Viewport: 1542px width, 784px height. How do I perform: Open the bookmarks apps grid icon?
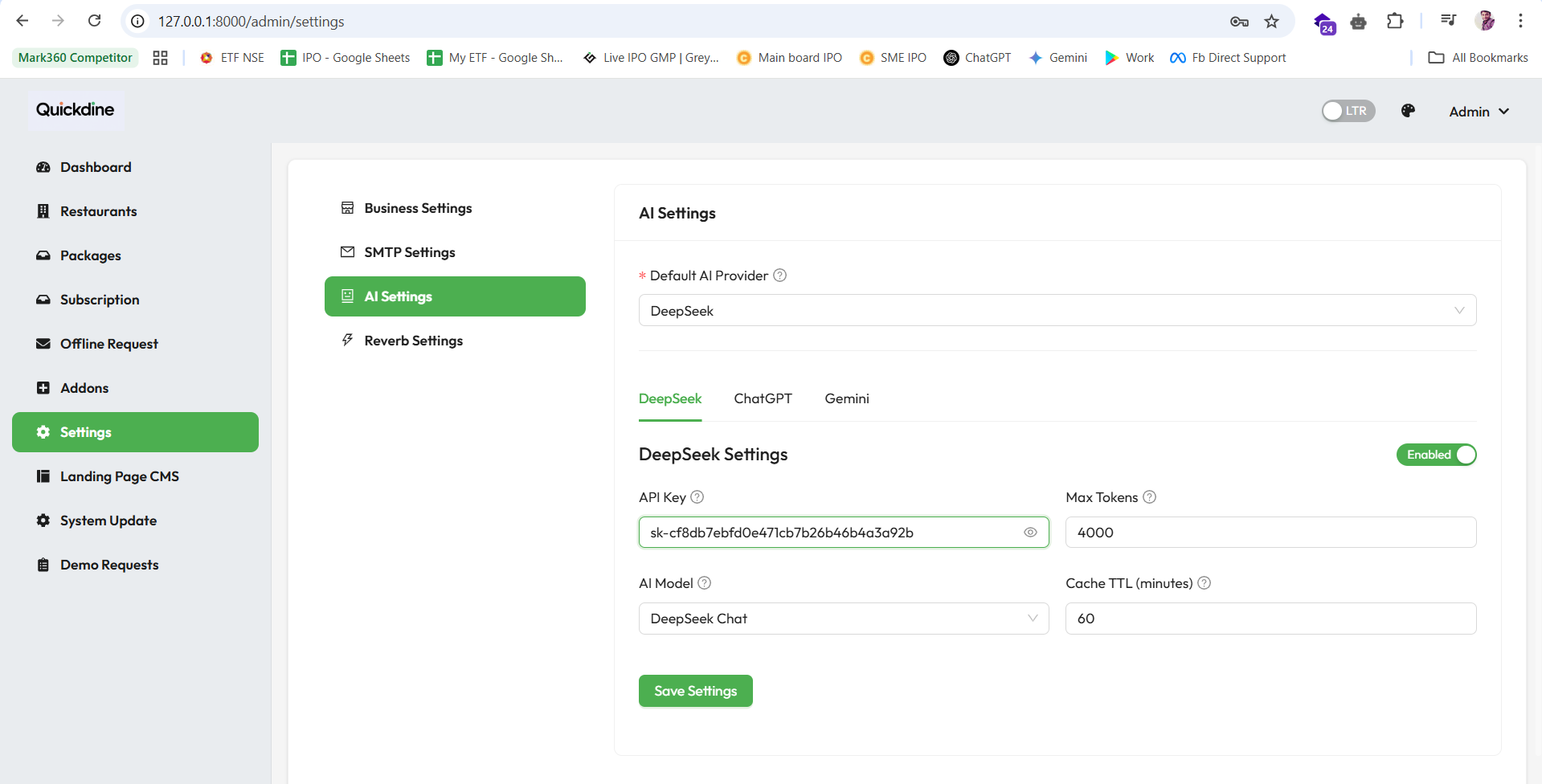pyautogui.click(x=160, y=58)
